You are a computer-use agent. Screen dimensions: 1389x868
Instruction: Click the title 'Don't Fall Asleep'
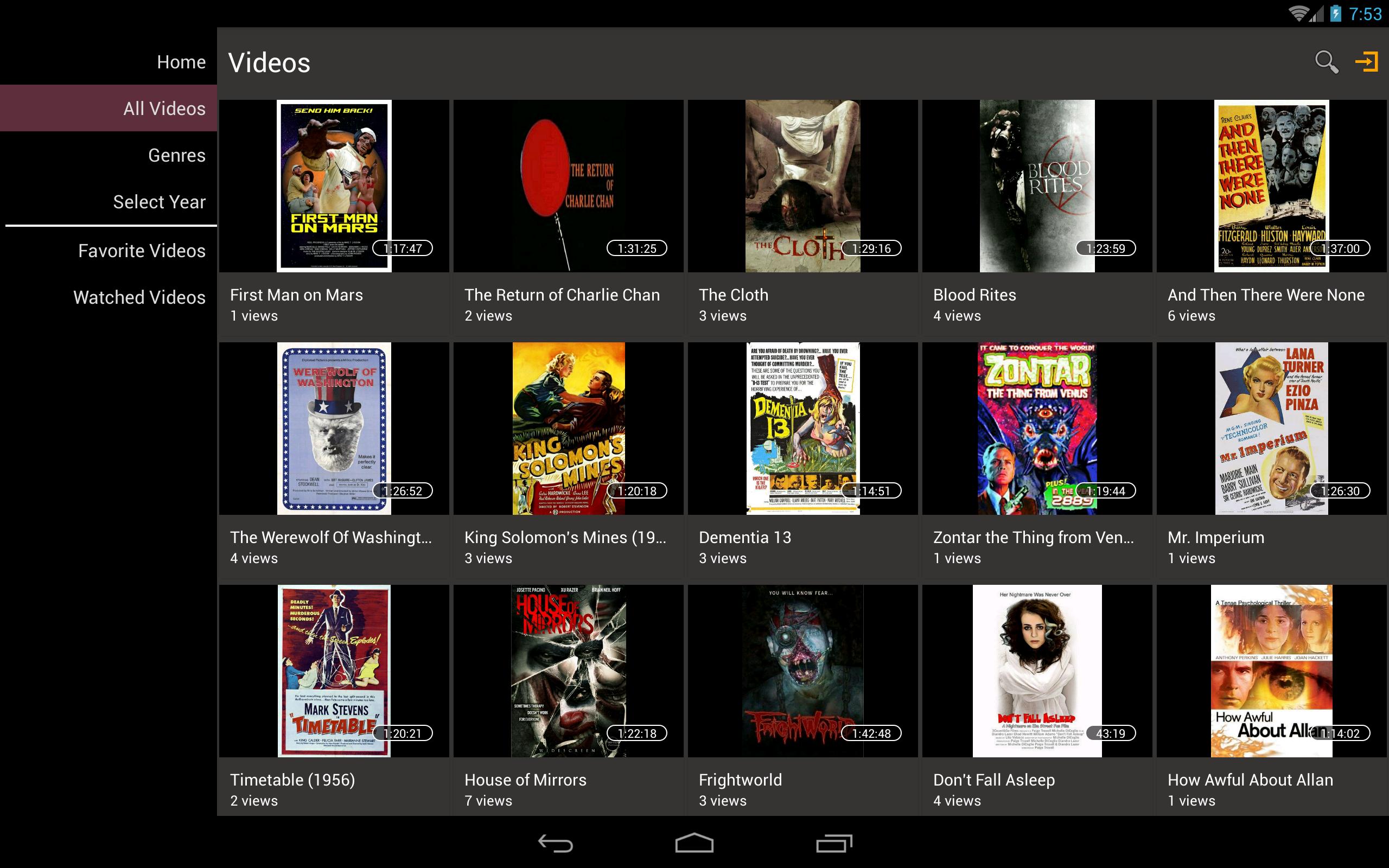(993, 780)
